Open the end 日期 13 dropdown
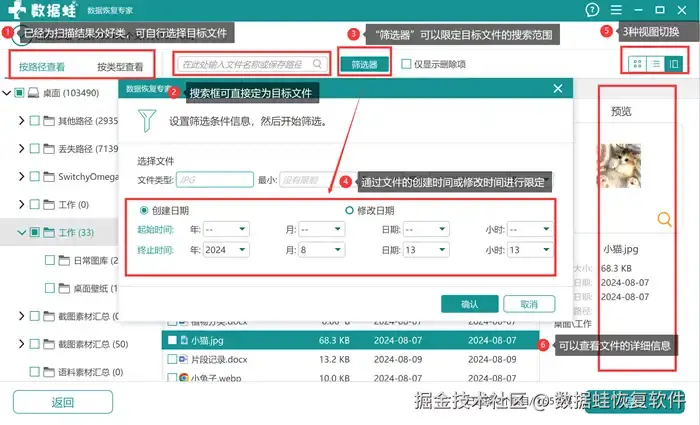 (426, 250)
